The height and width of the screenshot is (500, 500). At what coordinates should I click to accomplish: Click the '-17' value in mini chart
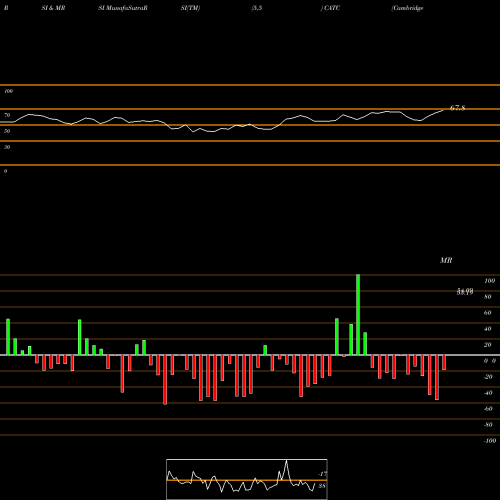click(322, 474)
